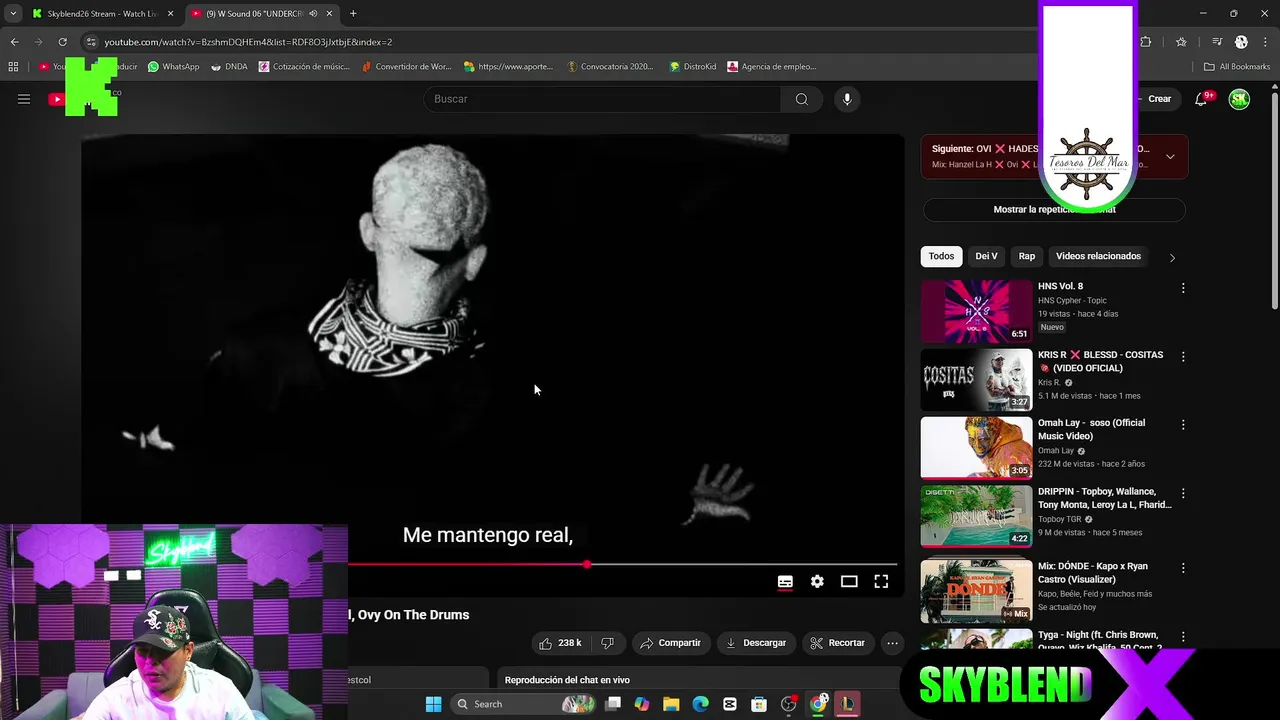Mute the W Sound 06 tab audio
The height and width of the screenshot is (720, 1280).
point(313,14)
